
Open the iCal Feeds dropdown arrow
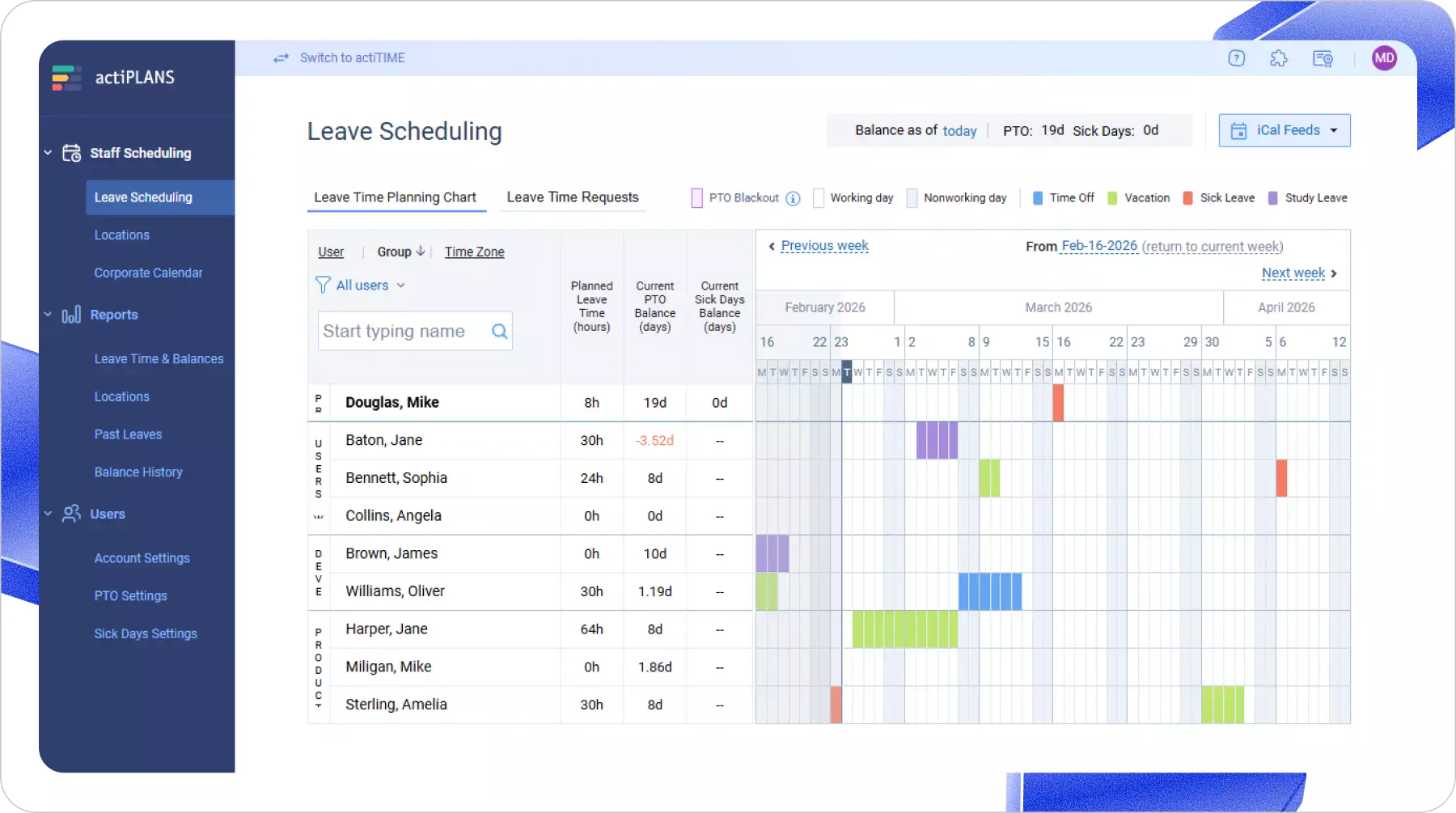coord(1335,129)
